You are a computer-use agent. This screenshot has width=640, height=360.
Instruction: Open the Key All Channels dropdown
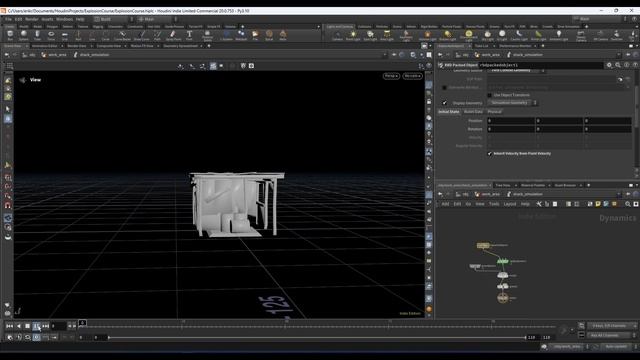click(611, 336)
